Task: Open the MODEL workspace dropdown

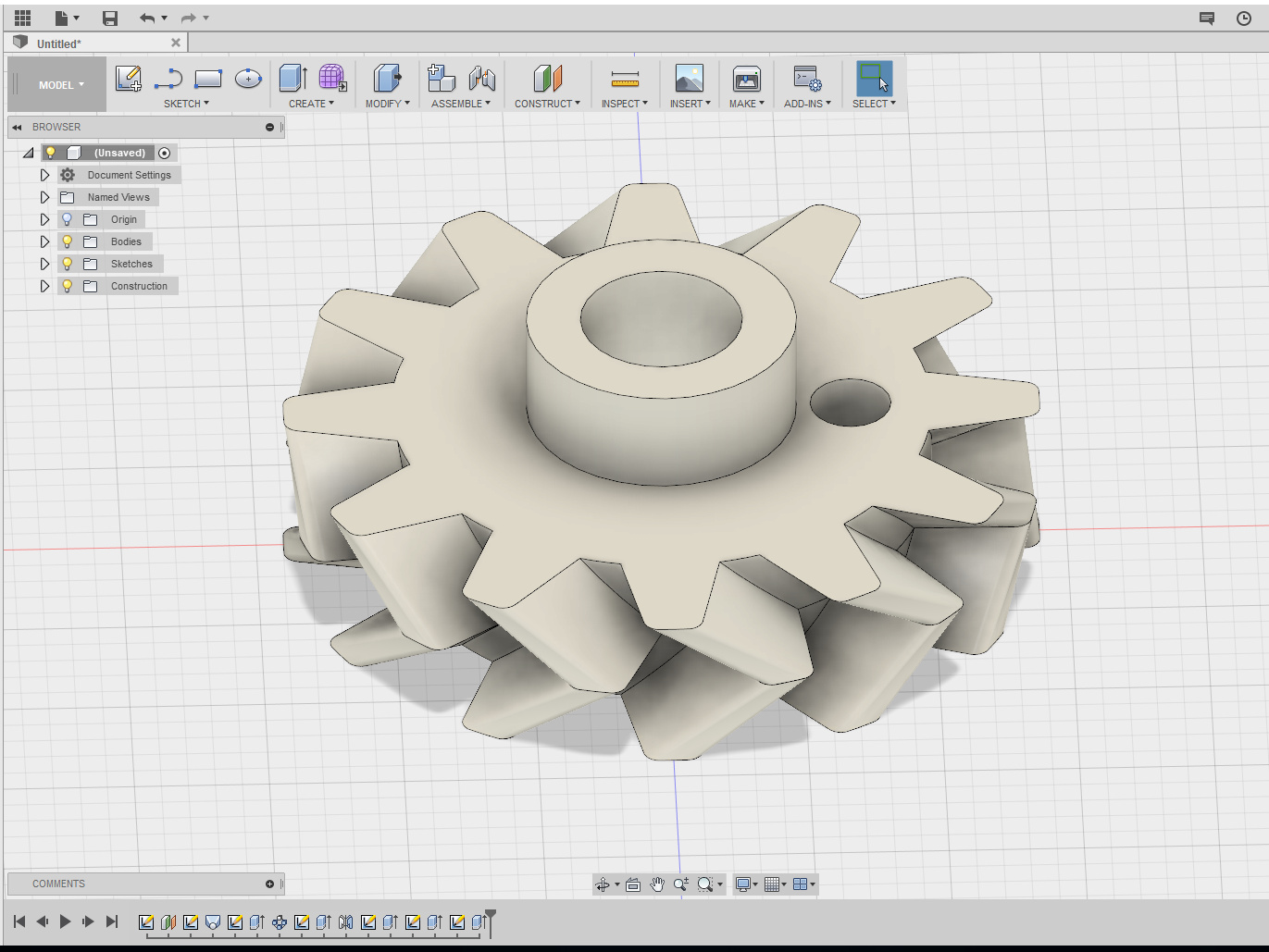Action: [x=61, y=84]
